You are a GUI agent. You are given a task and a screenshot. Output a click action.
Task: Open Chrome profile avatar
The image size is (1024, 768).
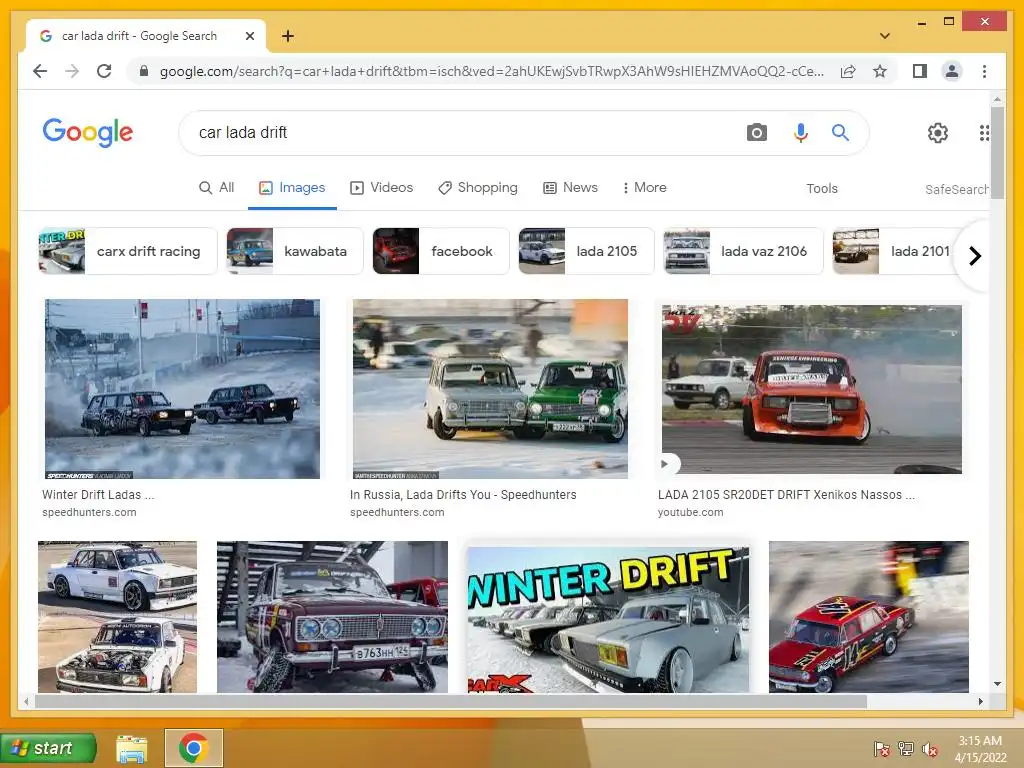pos(952,71)
